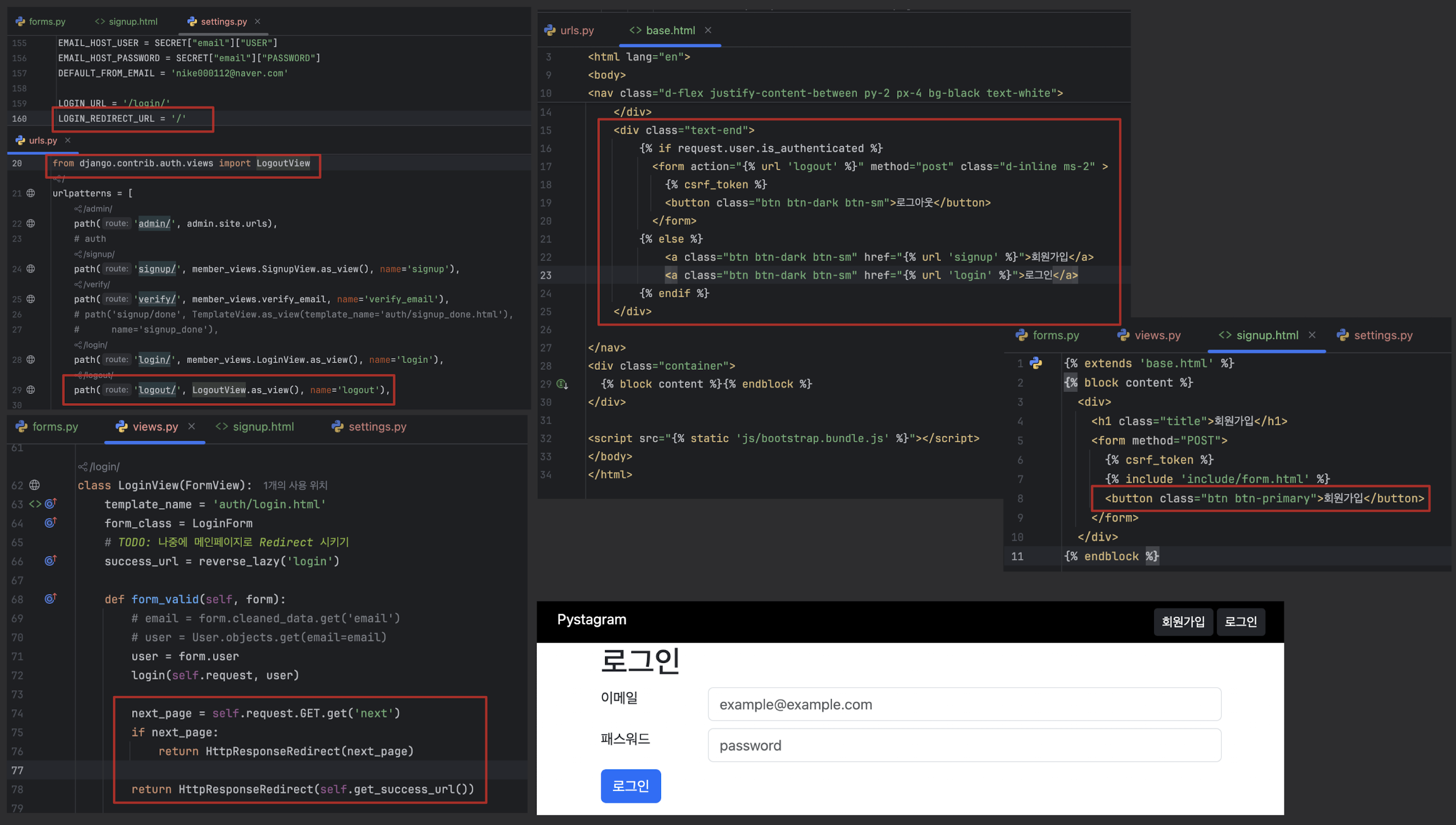Click override gutter icon beside success_url line

click(x=50, y=561)
